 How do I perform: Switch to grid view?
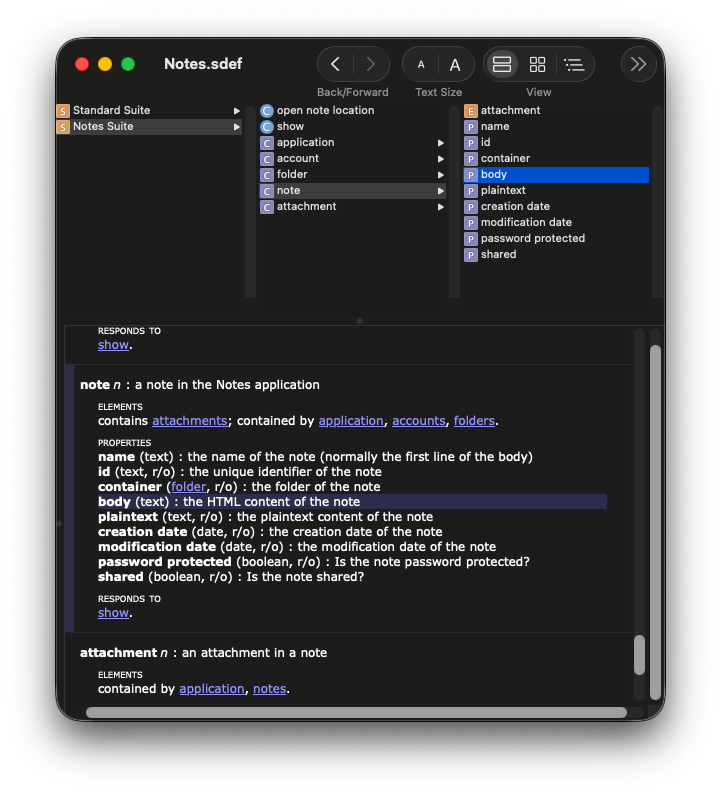coord(537,64)
